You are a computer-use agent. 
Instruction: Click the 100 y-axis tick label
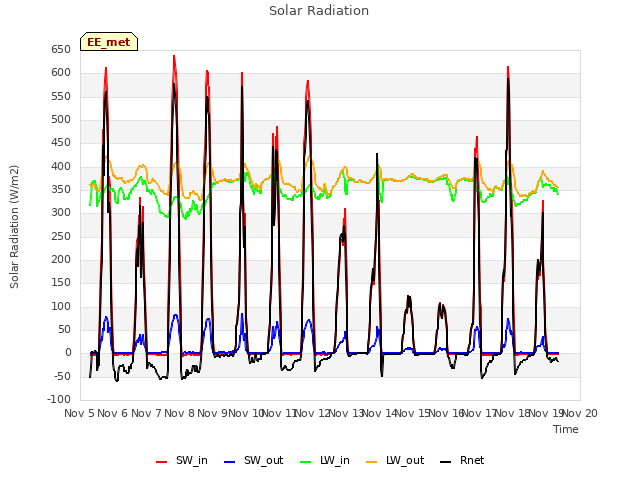(61, 307)
